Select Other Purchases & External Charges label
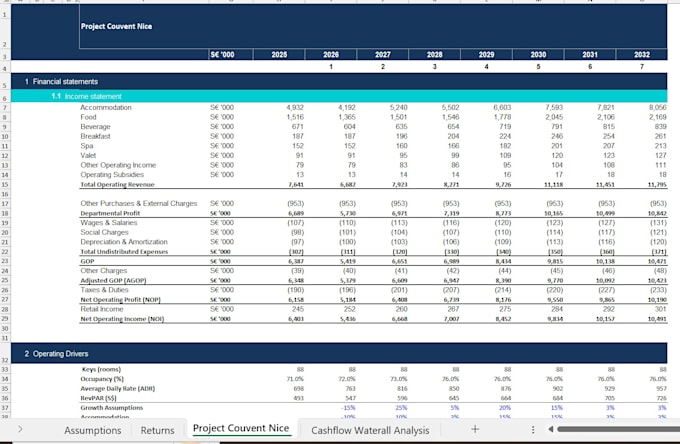 (138, 203)
